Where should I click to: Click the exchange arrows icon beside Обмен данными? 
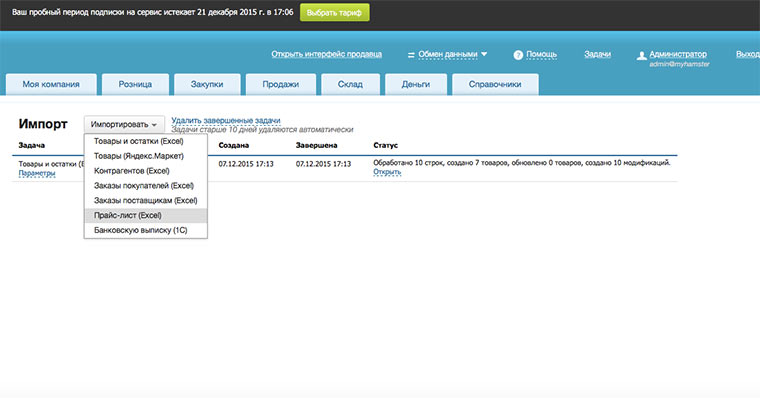tap(411, 55)
